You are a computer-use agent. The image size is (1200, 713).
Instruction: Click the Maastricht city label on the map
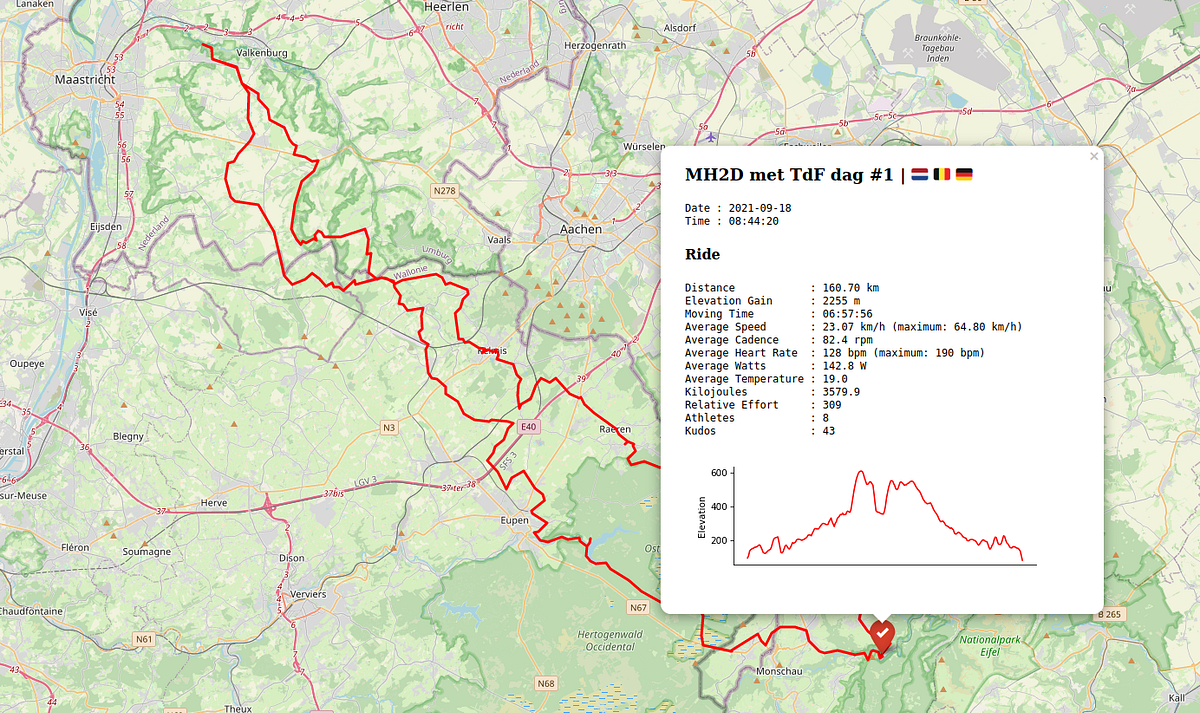pos(85,78)
